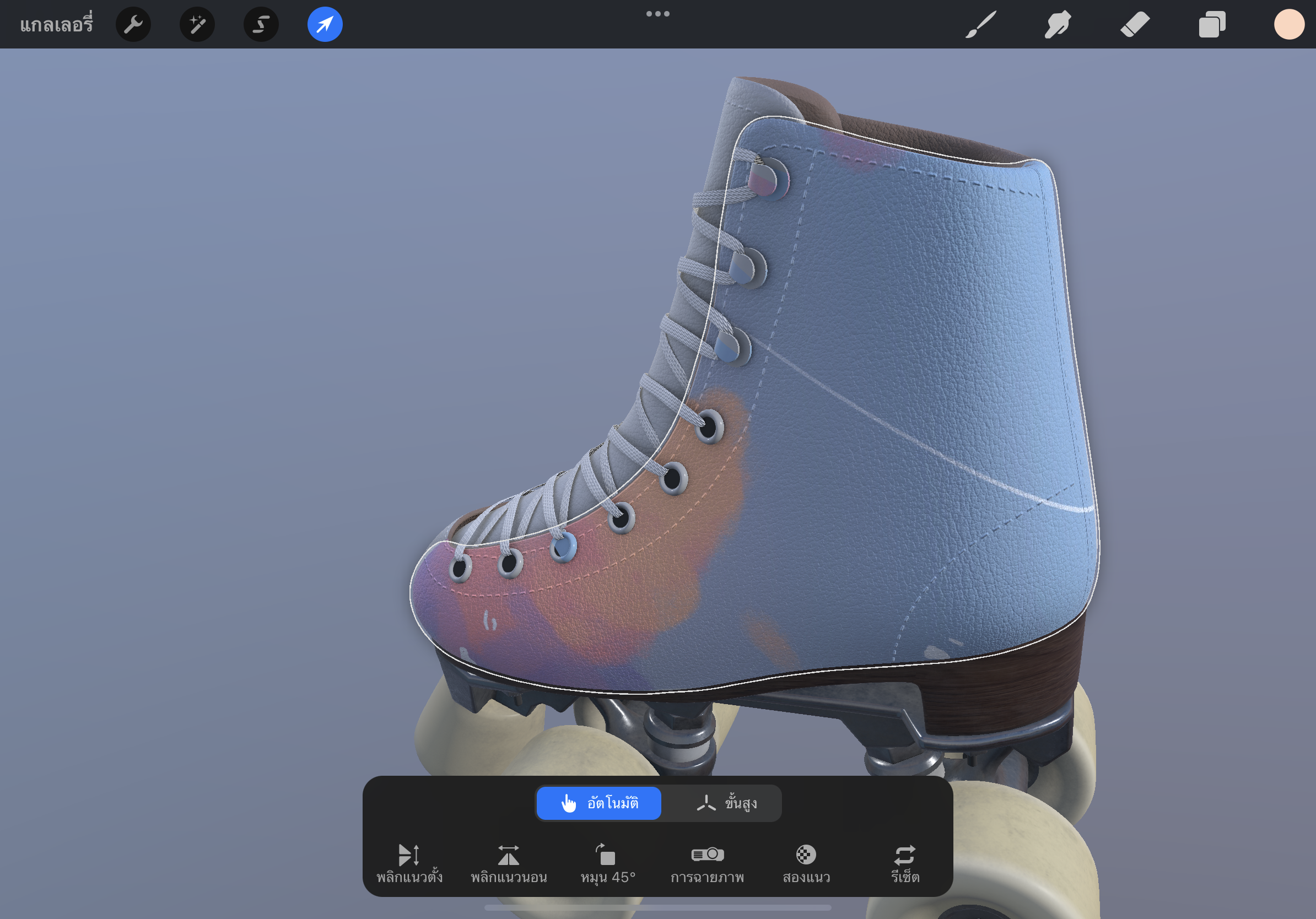This screenshot has height=919, width=1316.
Task: Click พลิกแนวนอน flip horizontal button
Action: coord(509,863)
